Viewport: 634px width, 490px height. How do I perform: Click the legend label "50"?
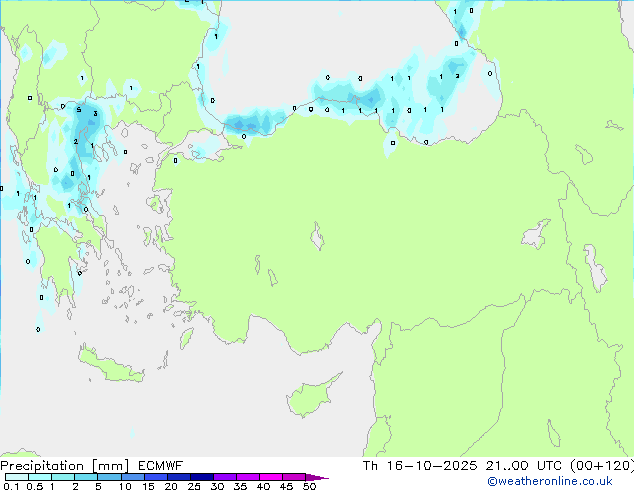point(309,486)
